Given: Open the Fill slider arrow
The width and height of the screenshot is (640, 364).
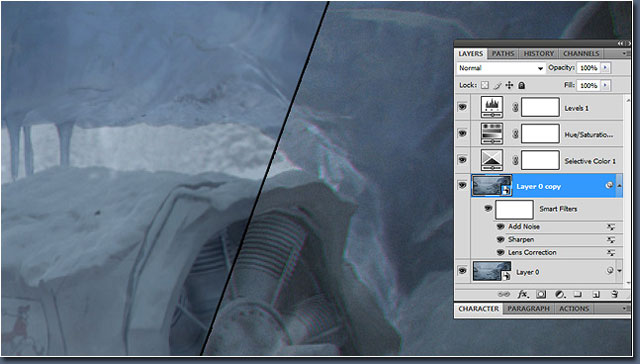Looking at the screenshot, I should click(606, 85).
